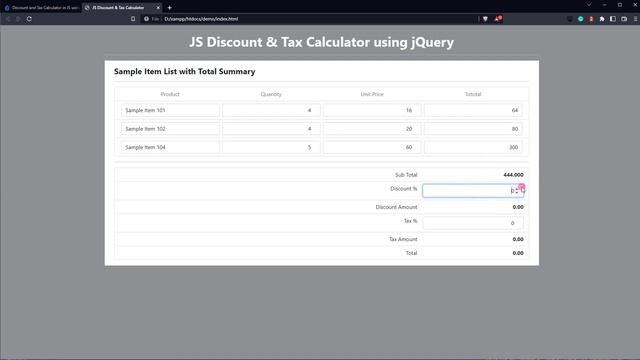
Task: Click the Quantity column header
Action: [x=271, y=94]
